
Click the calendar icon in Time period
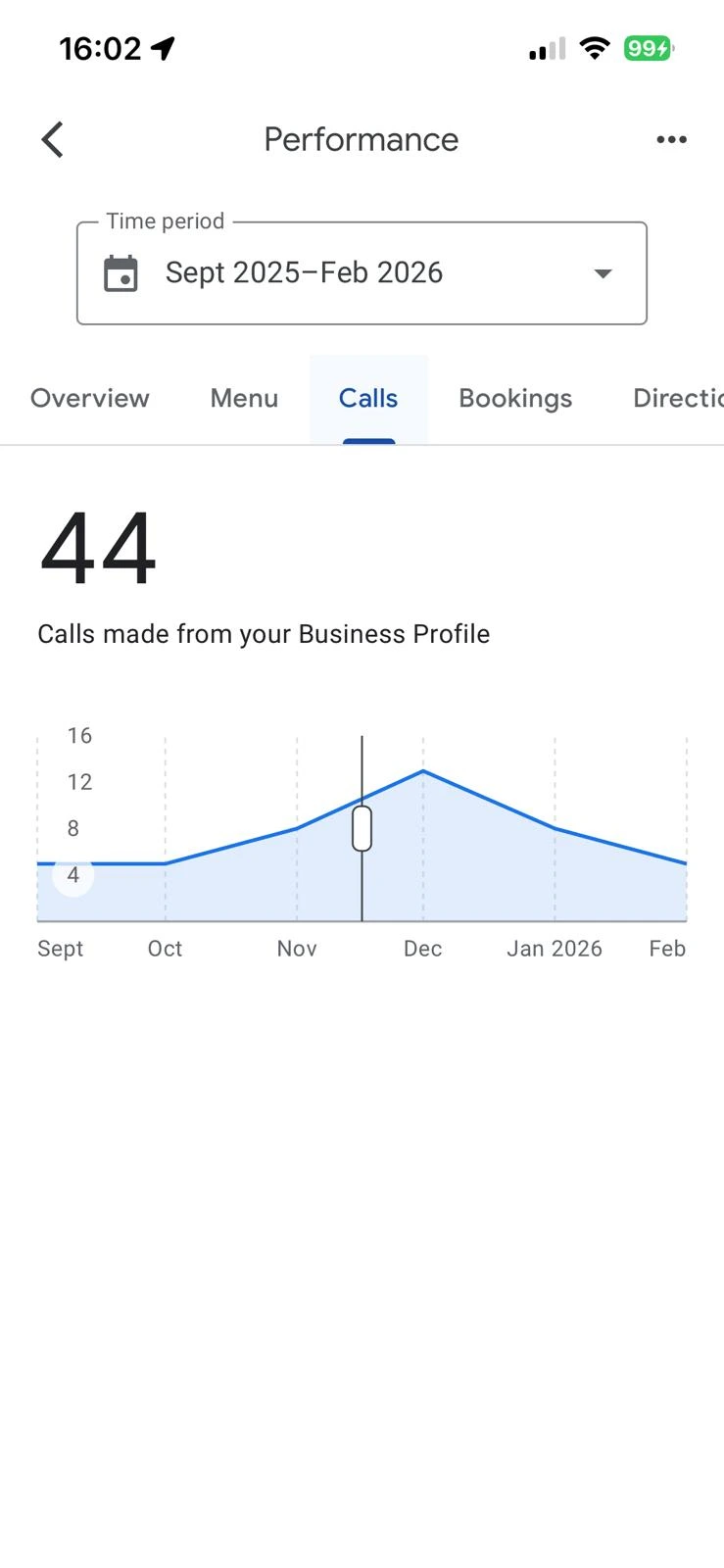tap(121, 273)
